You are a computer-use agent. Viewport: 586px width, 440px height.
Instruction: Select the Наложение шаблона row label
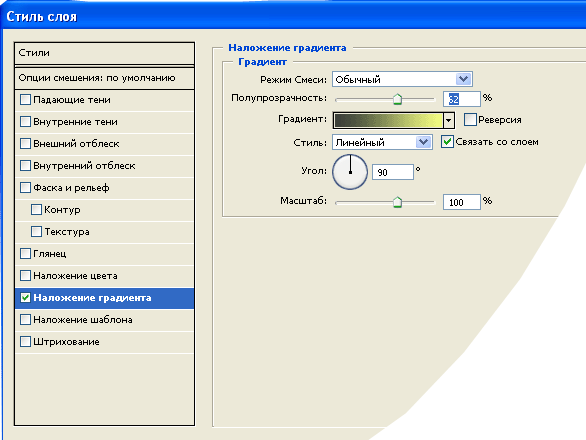(x=83, y=320)
